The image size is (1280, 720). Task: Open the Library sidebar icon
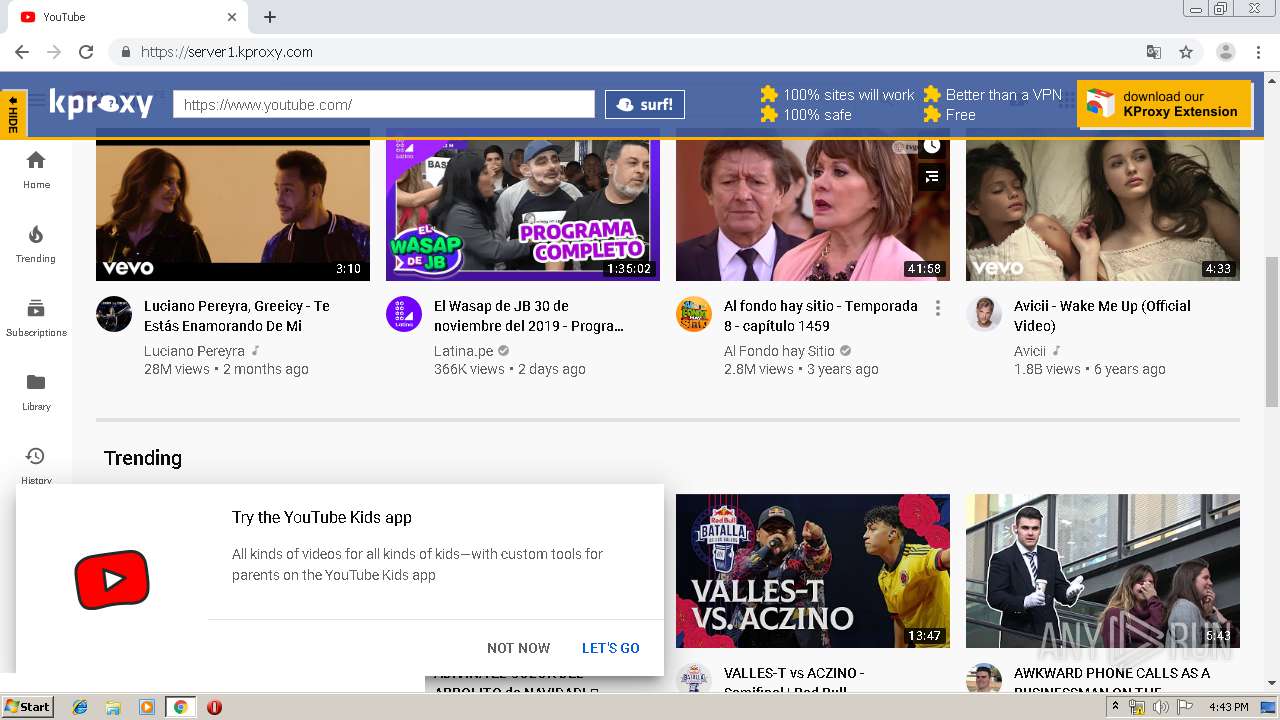tap(36, 391)
